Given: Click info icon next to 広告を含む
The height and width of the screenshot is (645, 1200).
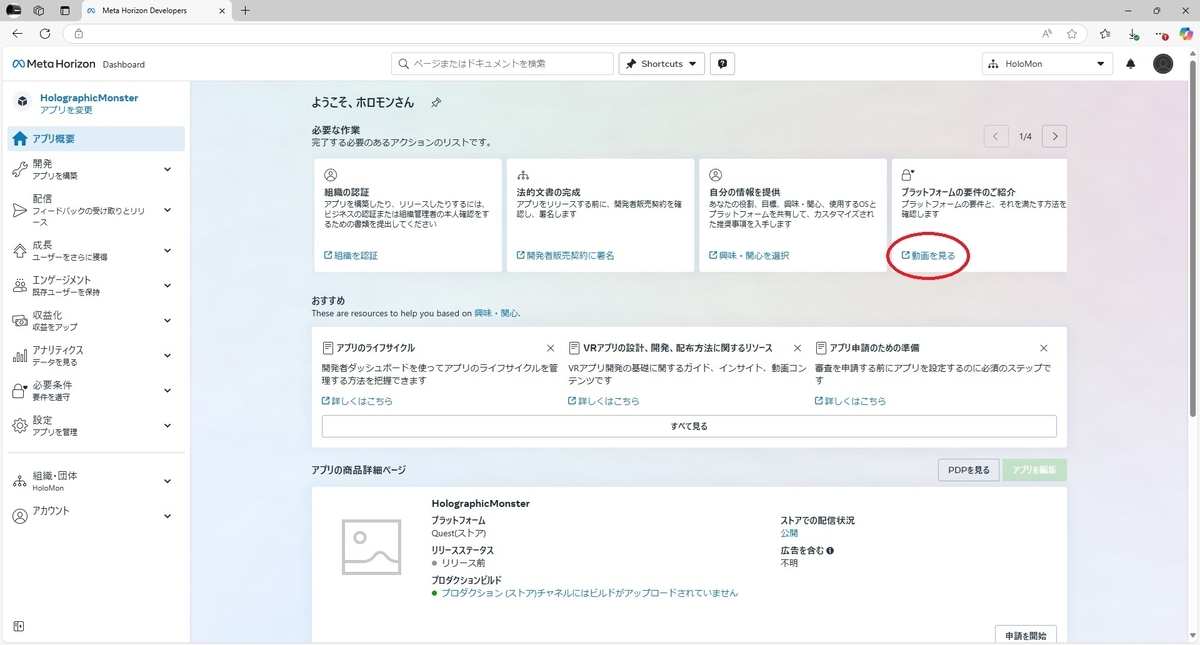Looking at the screenshot, I should 830,550.
